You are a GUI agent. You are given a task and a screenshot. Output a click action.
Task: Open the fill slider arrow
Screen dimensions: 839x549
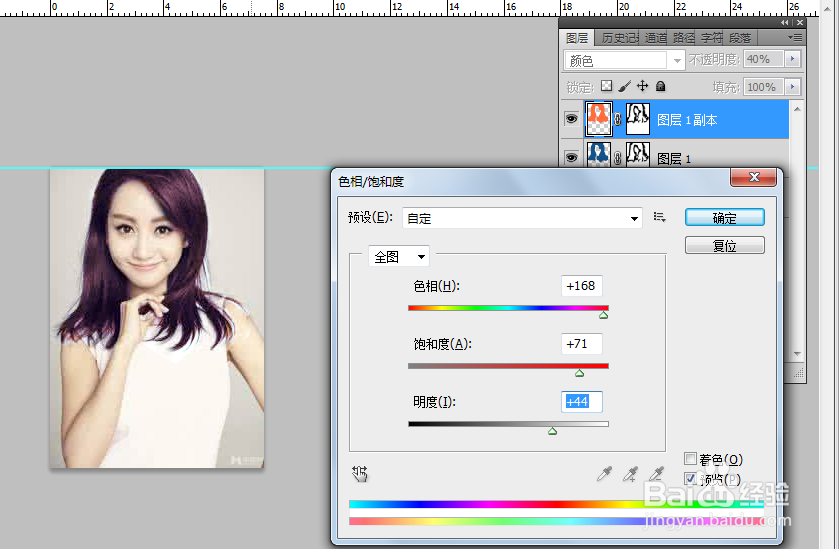click(792, 86)
